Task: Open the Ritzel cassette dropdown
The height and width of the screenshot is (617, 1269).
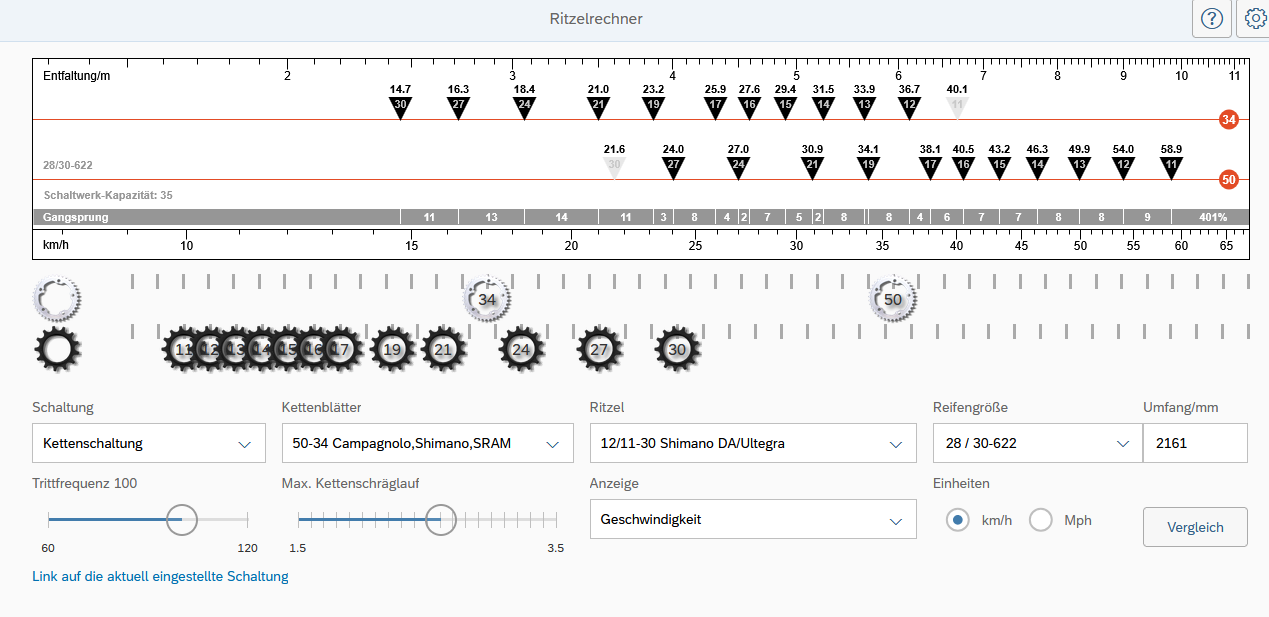Action: [752, 443]
